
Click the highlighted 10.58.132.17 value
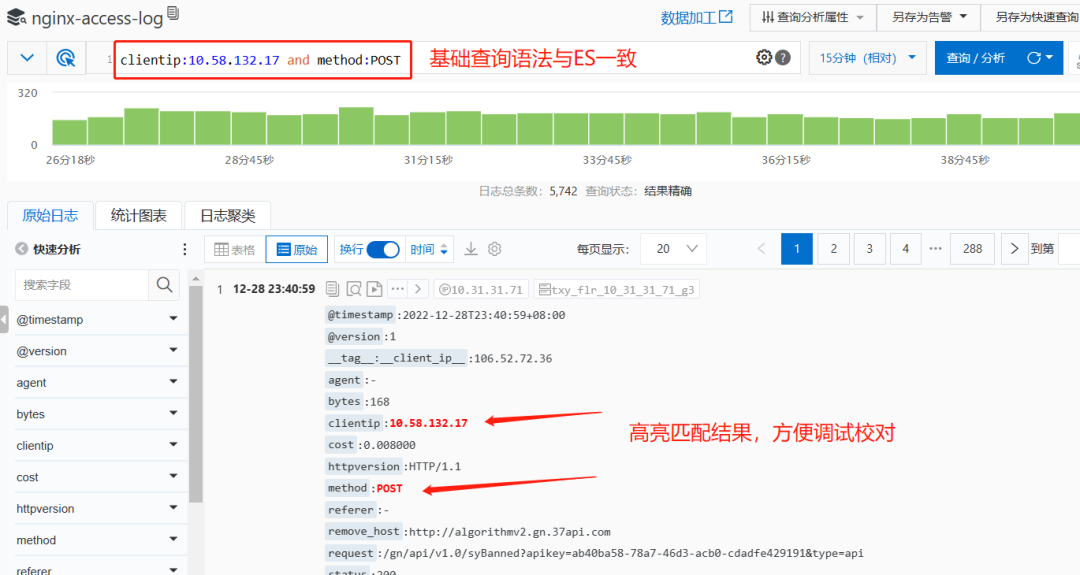click(428, 424)
